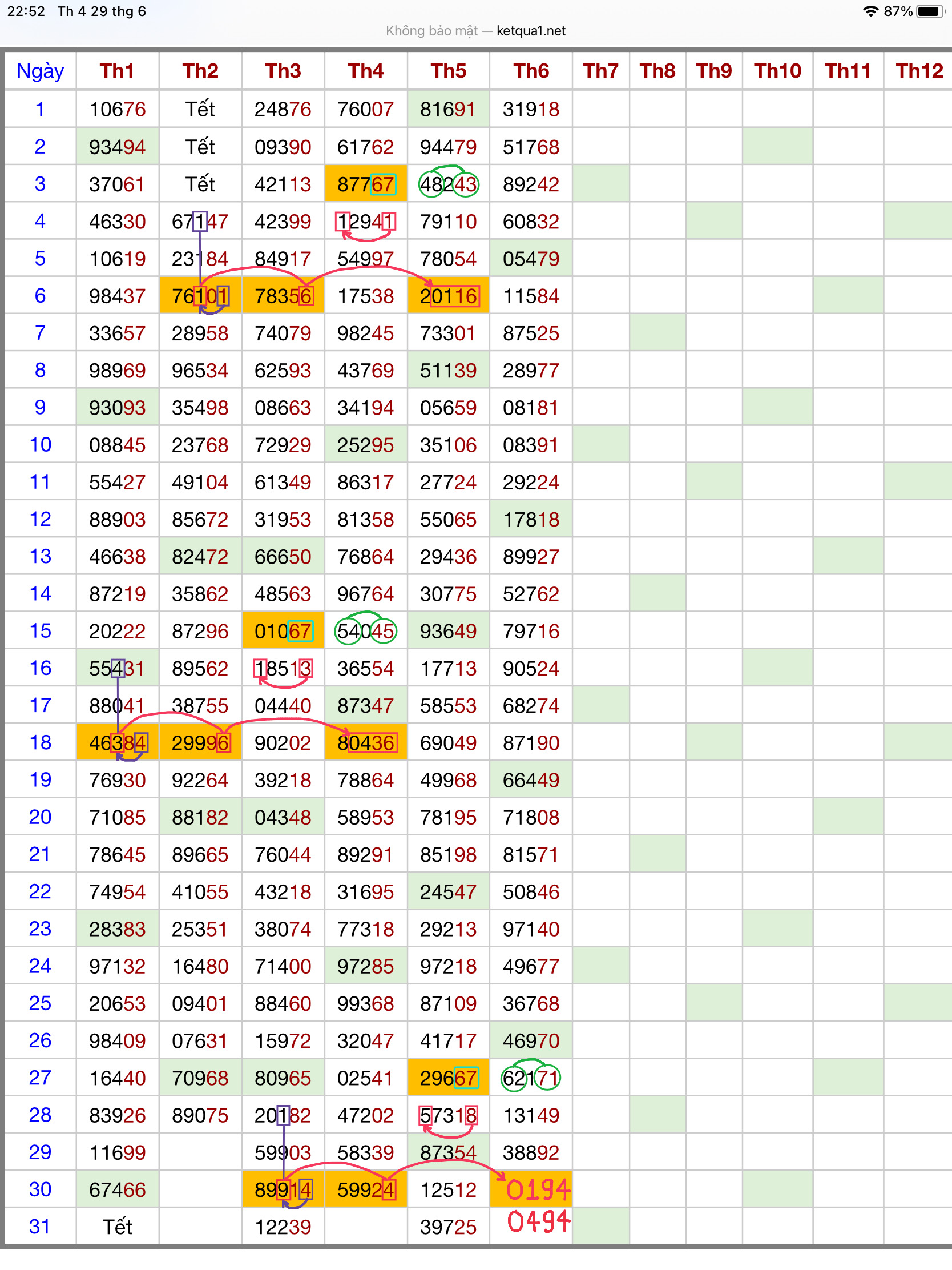This screenshot has width=952, height=1270.
Task: Select the 80436 highlighted cell
Action: coord(365,743)
